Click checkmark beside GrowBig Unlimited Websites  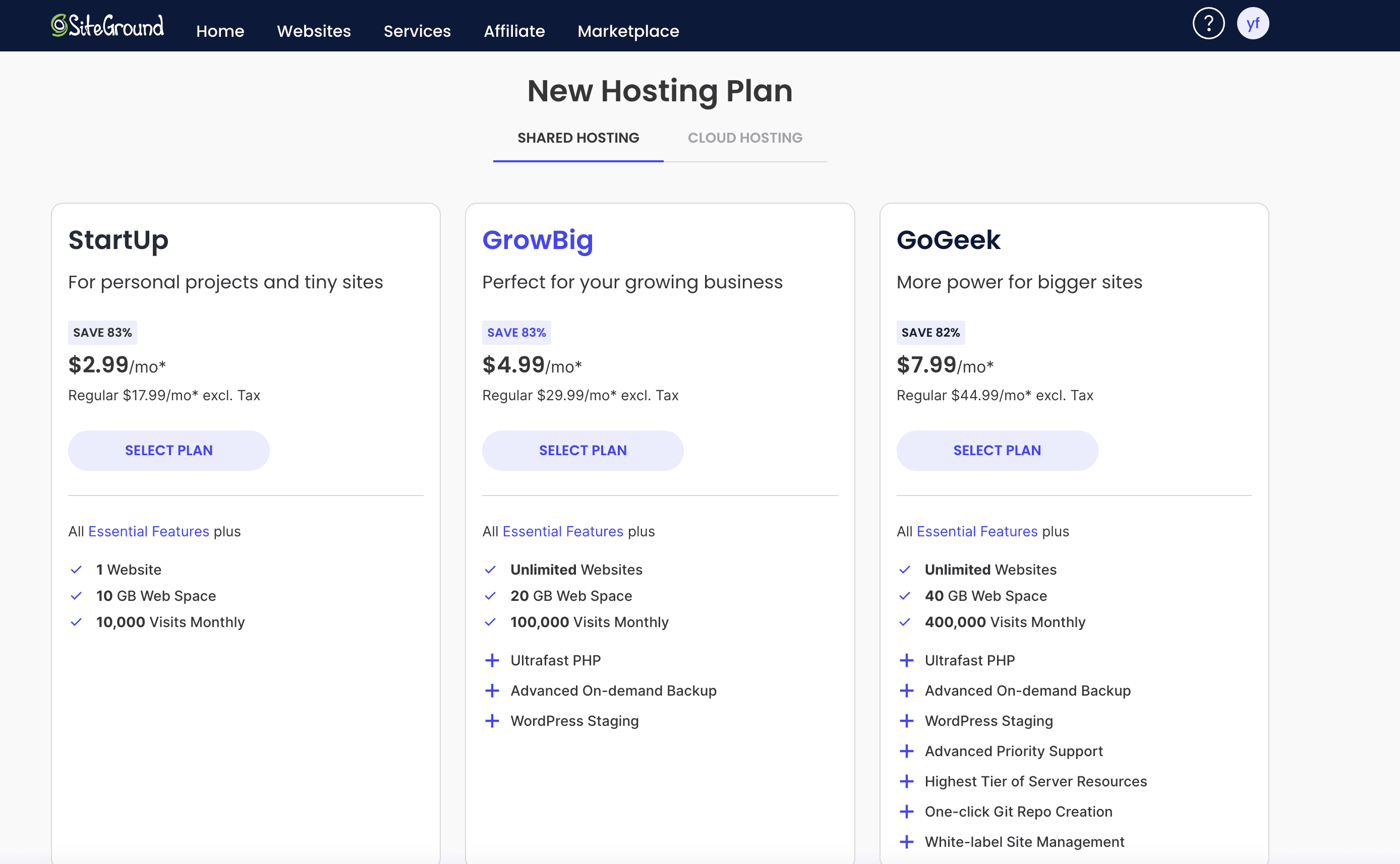tap(490, 570)
